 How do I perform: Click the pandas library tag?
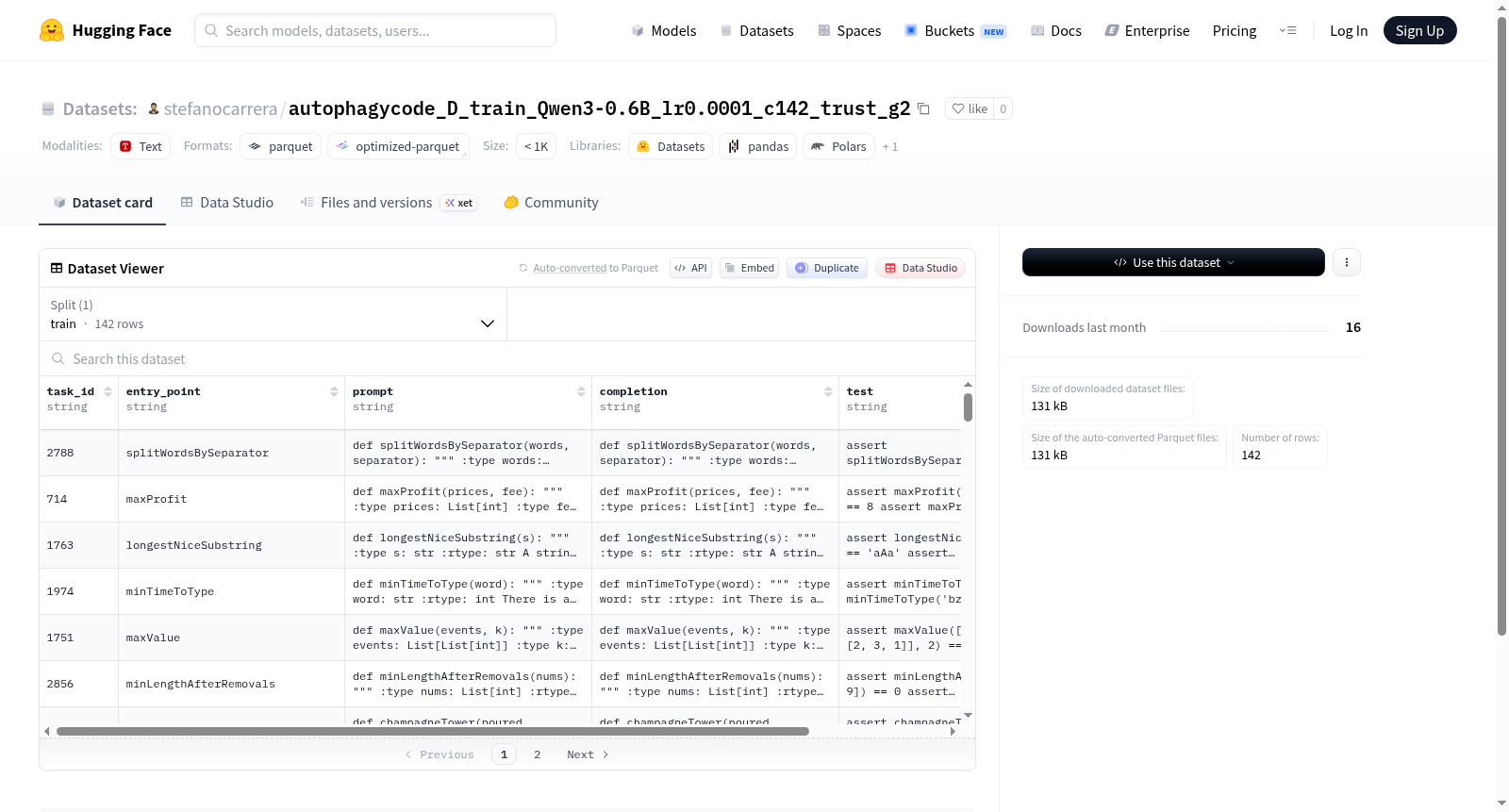(758, 146)
